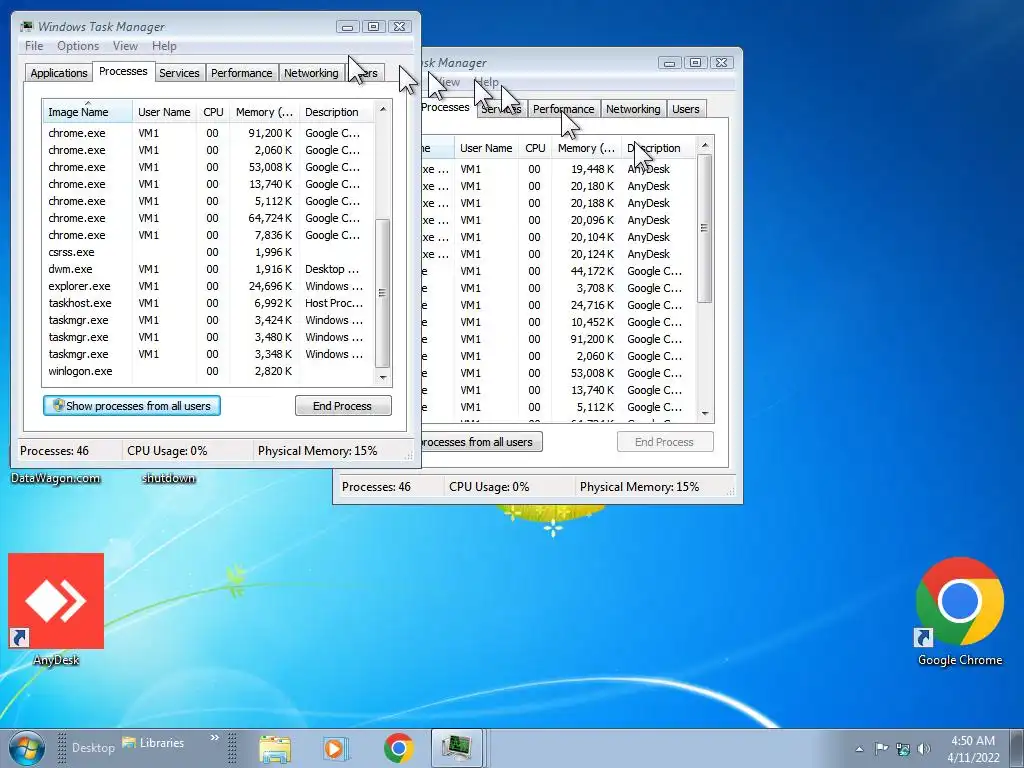Image resolution: width=1024 pixels, height=768 pixels.
Task: Launch Windows Media Player from taskbar
Action: [336, 748]
